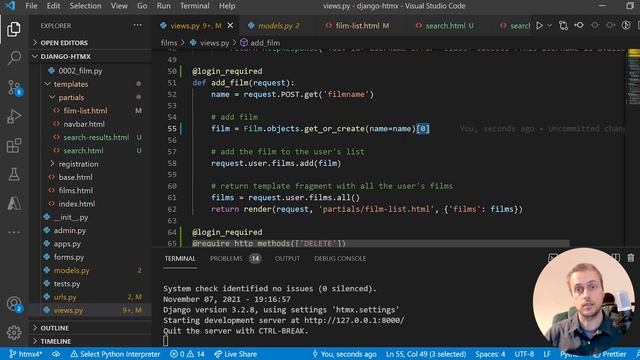Start Live Share session

[x=236, y=354]
